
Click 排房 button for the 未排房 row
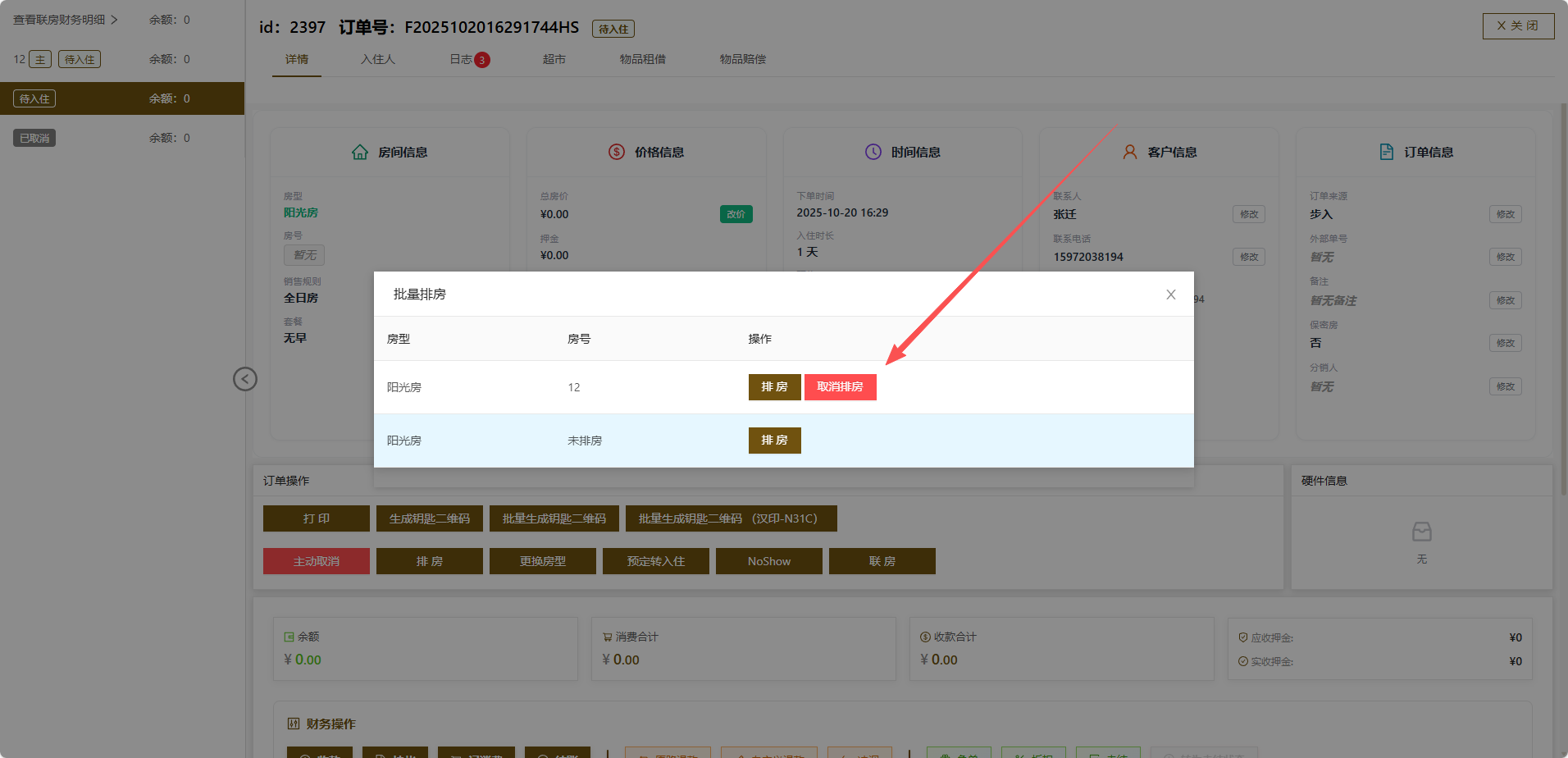[774, 441]
